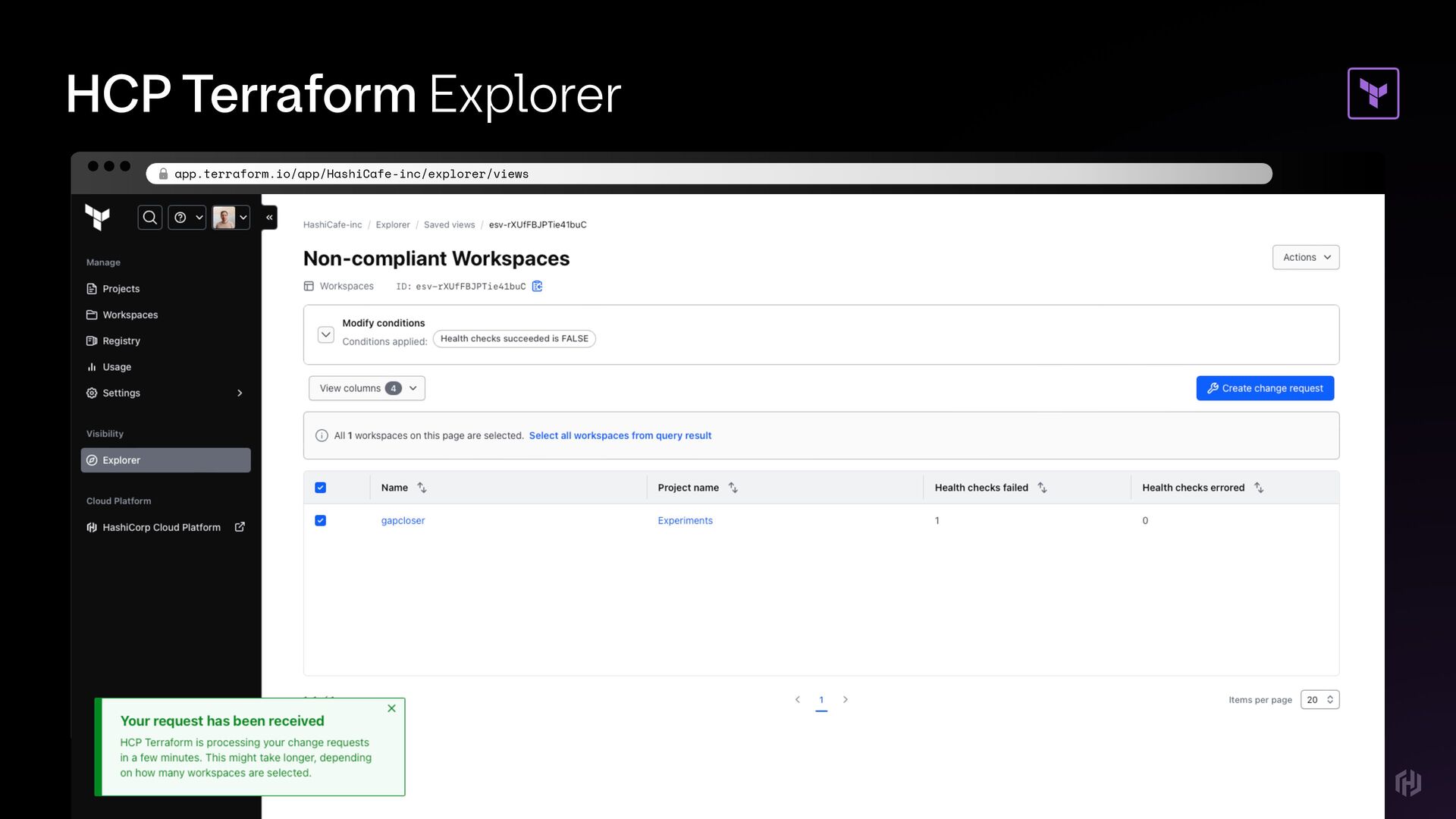The height and width of the screenshot is (819, 1456).
Task: Sort by Health checks errored column
Action: point(1259,488)
